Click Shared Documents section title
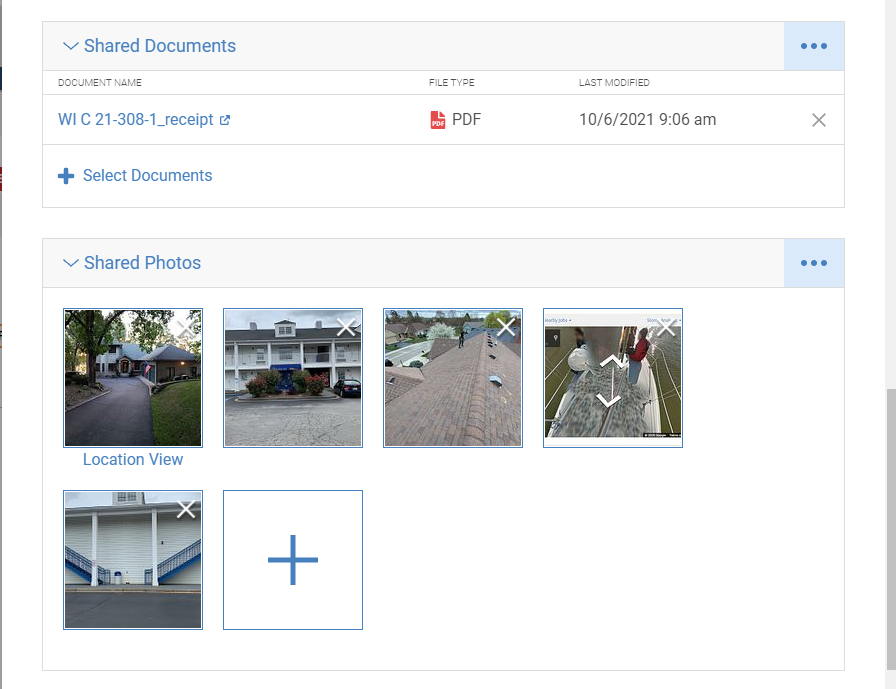 point(160,46)
